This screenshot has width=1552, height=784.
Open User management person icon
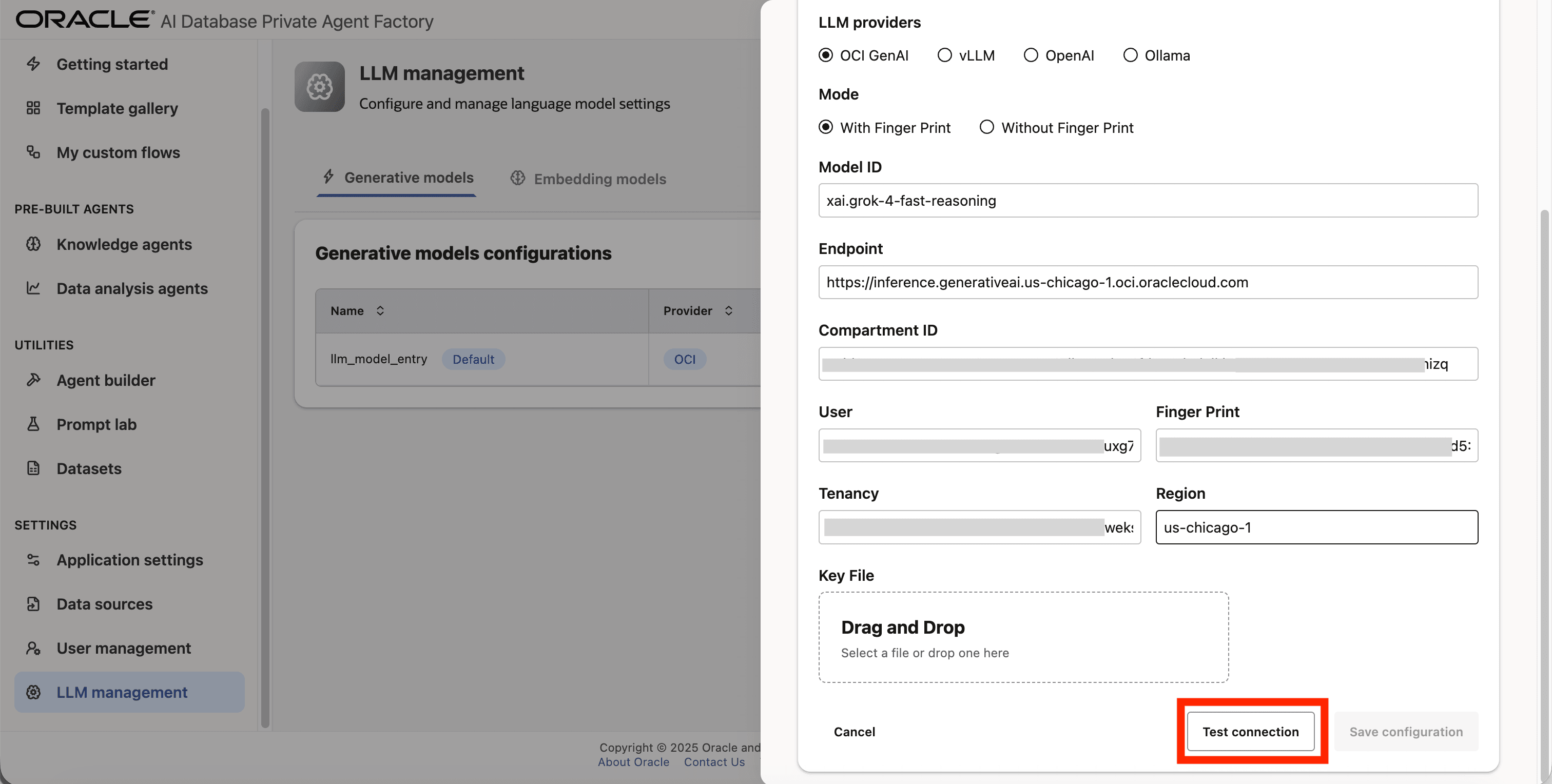pyautogui.click(x=33, y=648)
